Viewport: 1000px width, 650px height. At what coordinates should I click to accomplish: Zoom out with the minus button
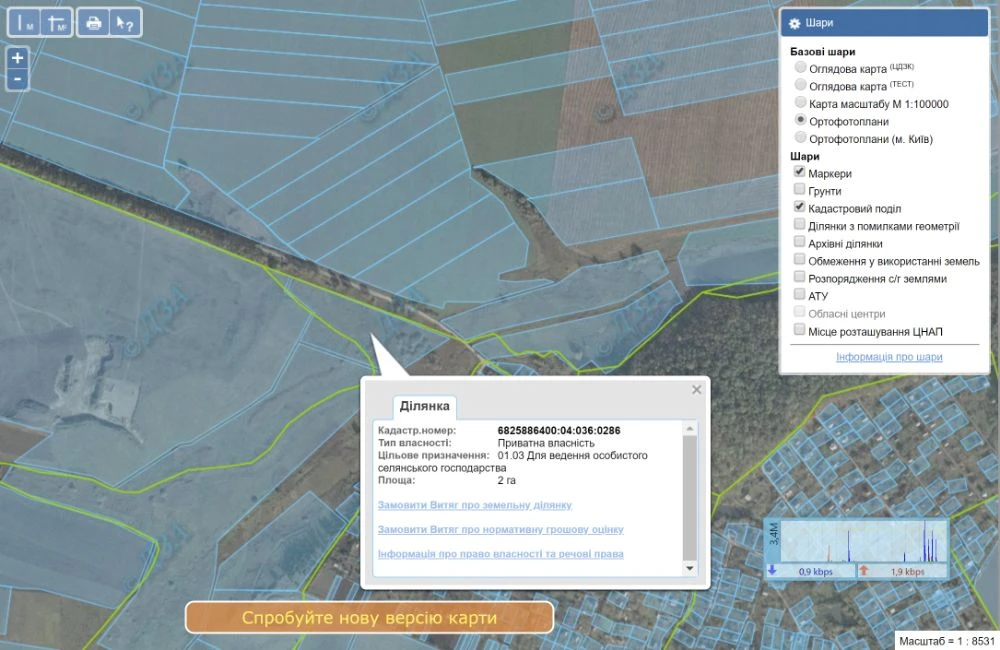[x=17, y=79]
